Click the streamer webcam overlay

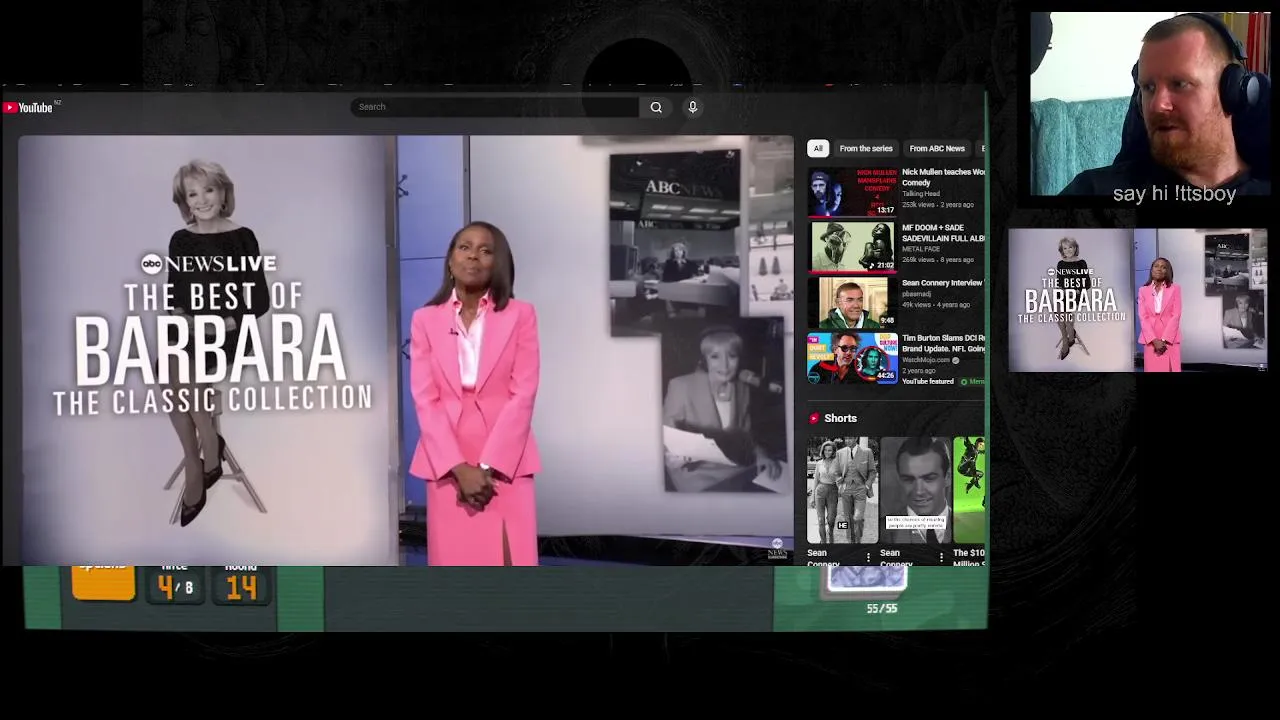tap(1149, 104)
